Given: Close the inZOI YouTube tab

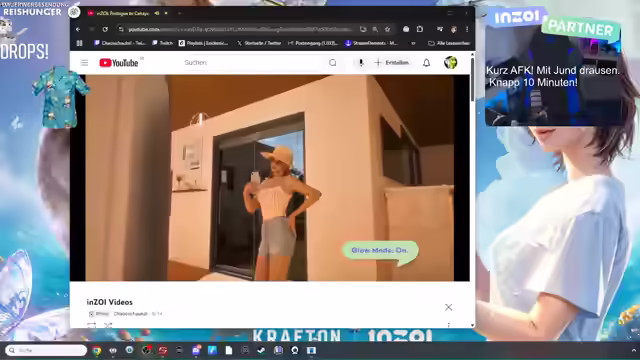Looking at the screenshot, I should tap(166, 13).
